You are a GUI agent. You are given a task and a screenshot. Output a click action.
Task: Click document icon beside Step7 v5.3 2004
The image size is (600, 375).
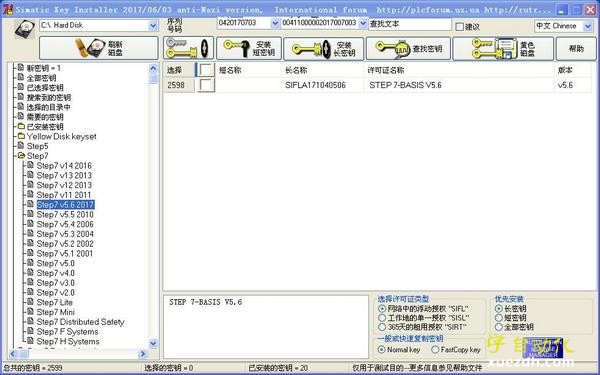pos(30,233)
